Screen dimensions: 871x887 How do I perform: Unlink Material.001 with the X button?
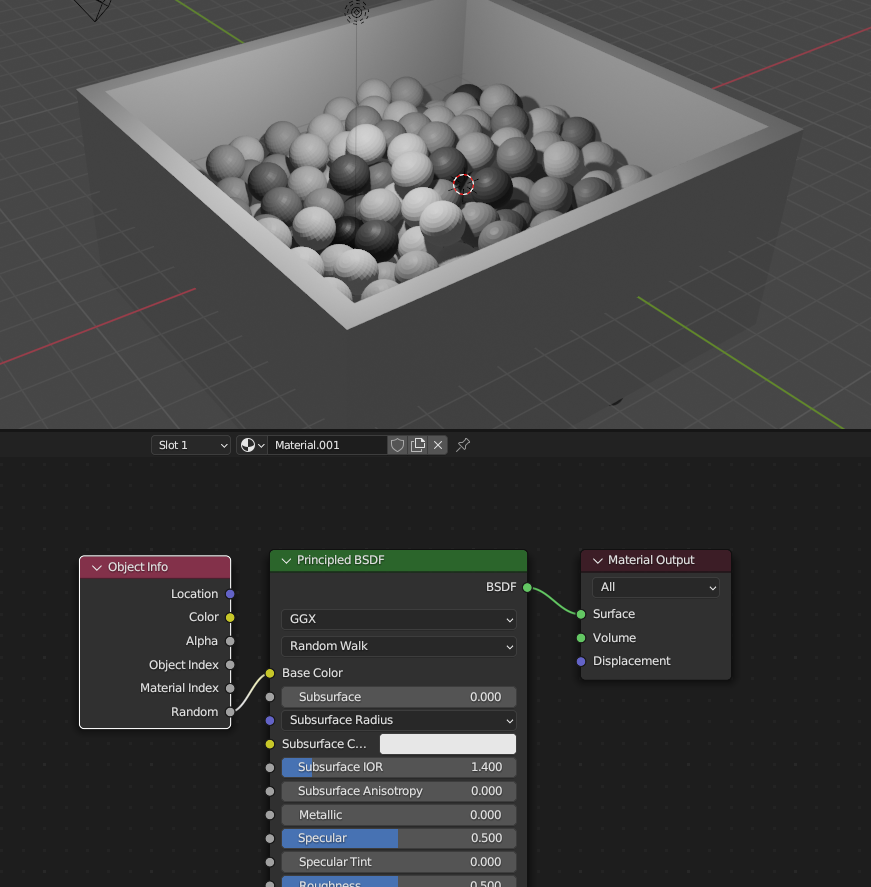(x=438, y=445)
